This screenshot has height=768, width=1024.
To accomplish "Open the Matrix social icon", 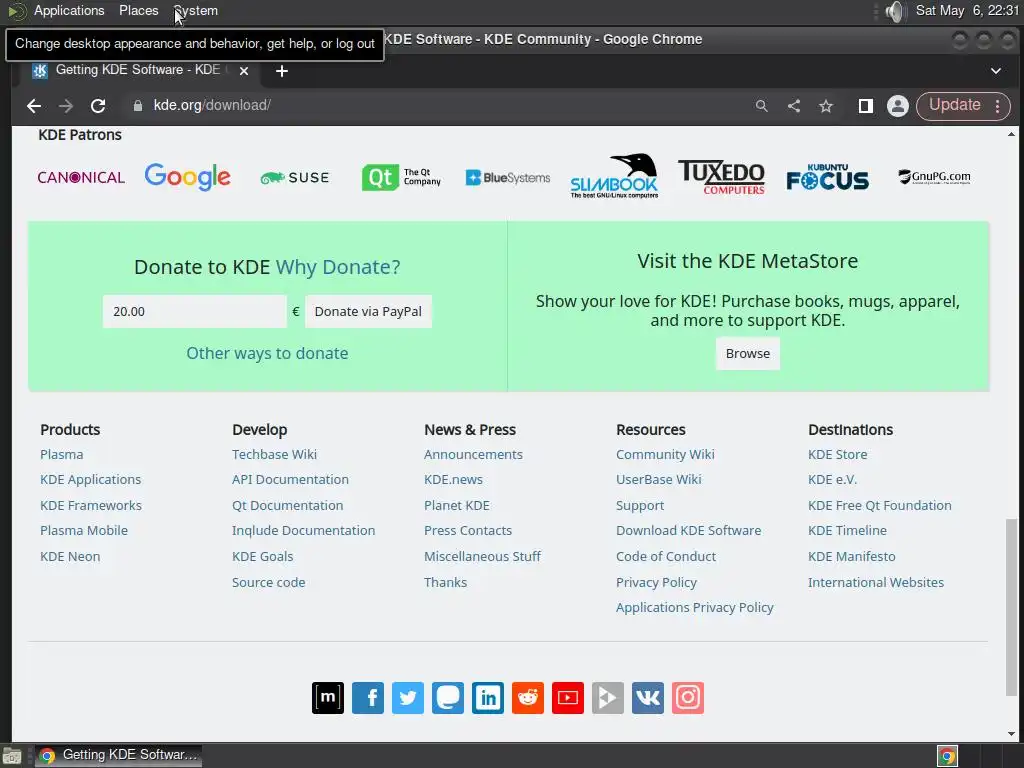I will click(328, 697).
